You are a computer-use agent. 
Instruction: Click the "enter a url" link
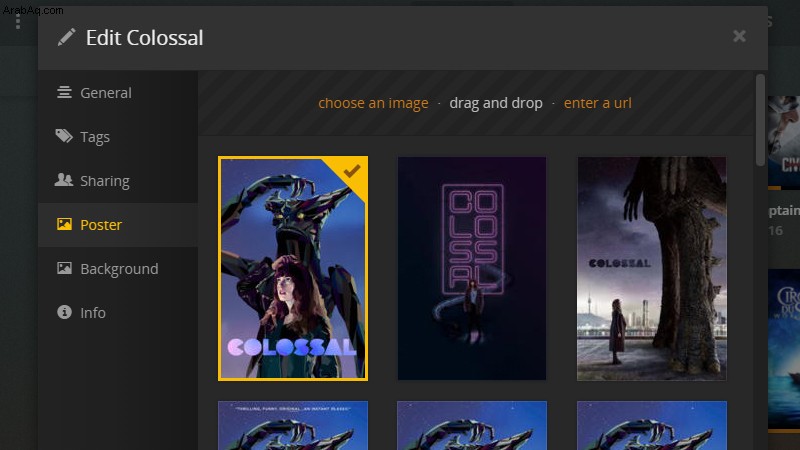[598, 103]
